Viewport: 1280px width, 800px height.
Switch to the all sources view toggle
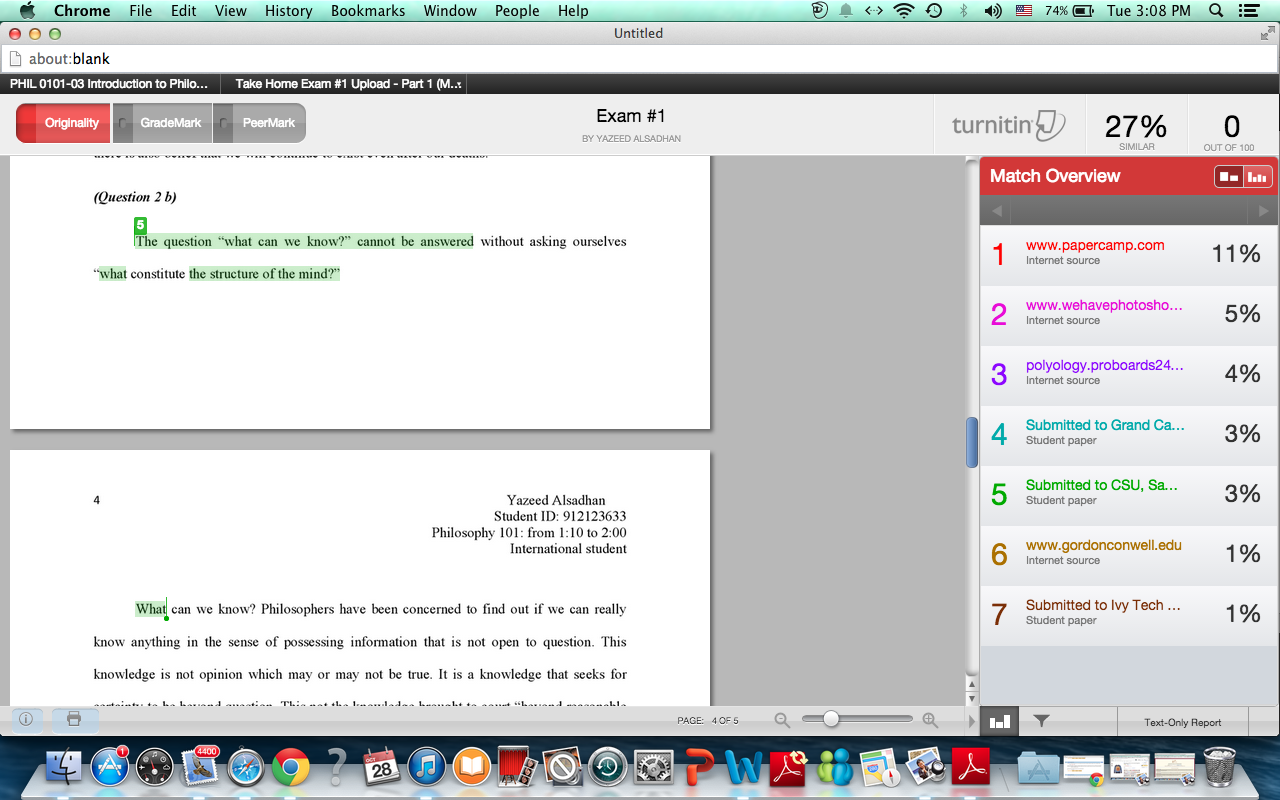pyautogui.click(x=1258, y=176)
